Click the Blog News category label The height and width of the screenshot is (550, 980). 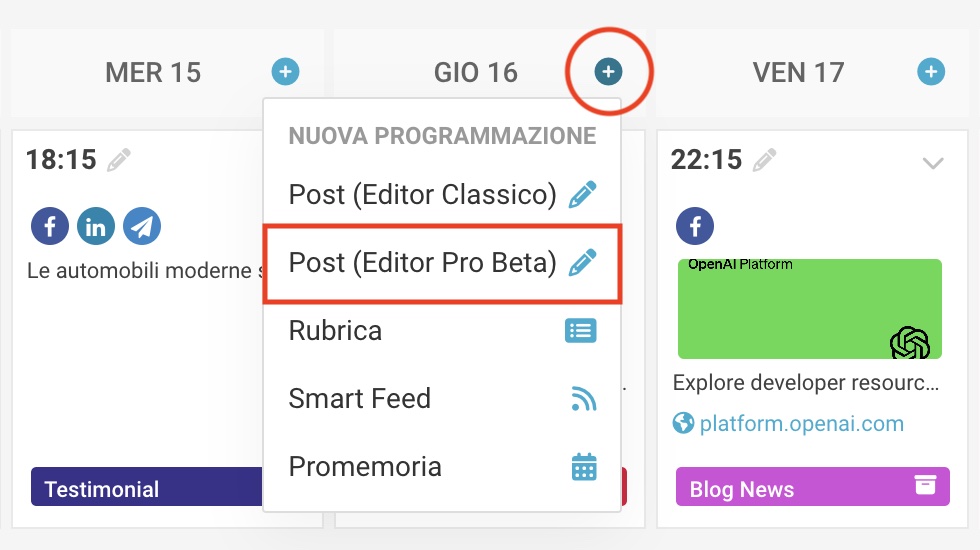[742, 489]
